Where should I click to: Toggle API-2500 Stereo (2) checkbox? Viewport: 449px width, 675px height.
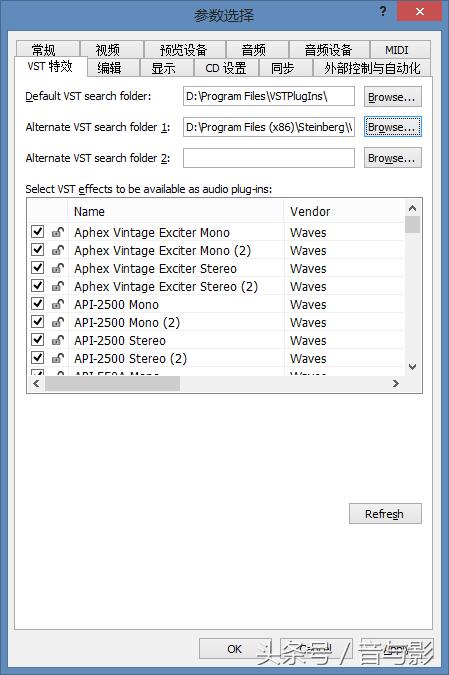tap(37, 358)
